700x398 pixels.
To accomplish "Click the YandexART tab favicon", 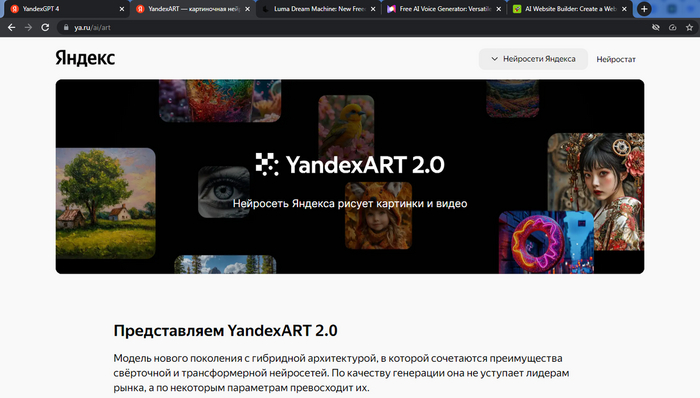I will click(x=140, y=9).
